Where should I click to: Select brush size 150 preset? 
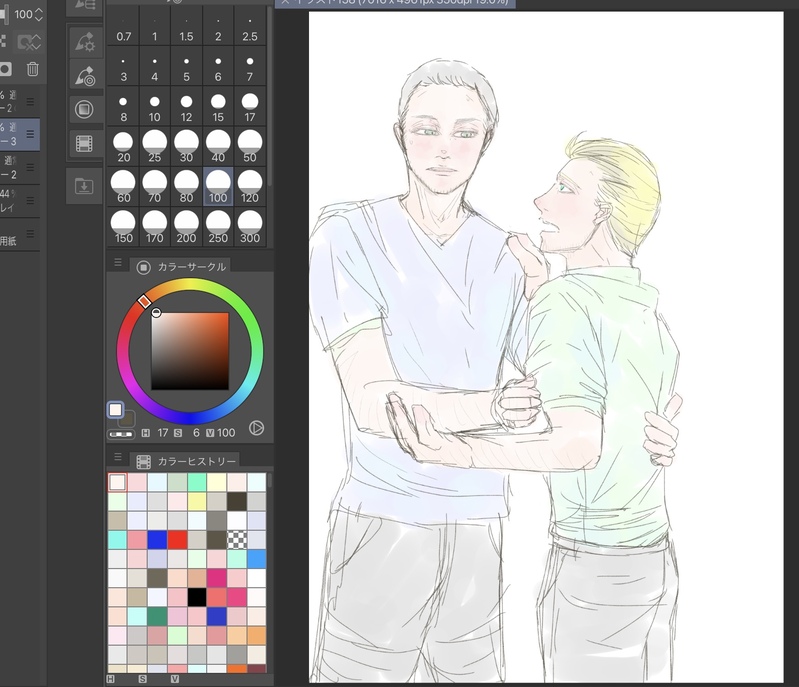tap(123, 227)
